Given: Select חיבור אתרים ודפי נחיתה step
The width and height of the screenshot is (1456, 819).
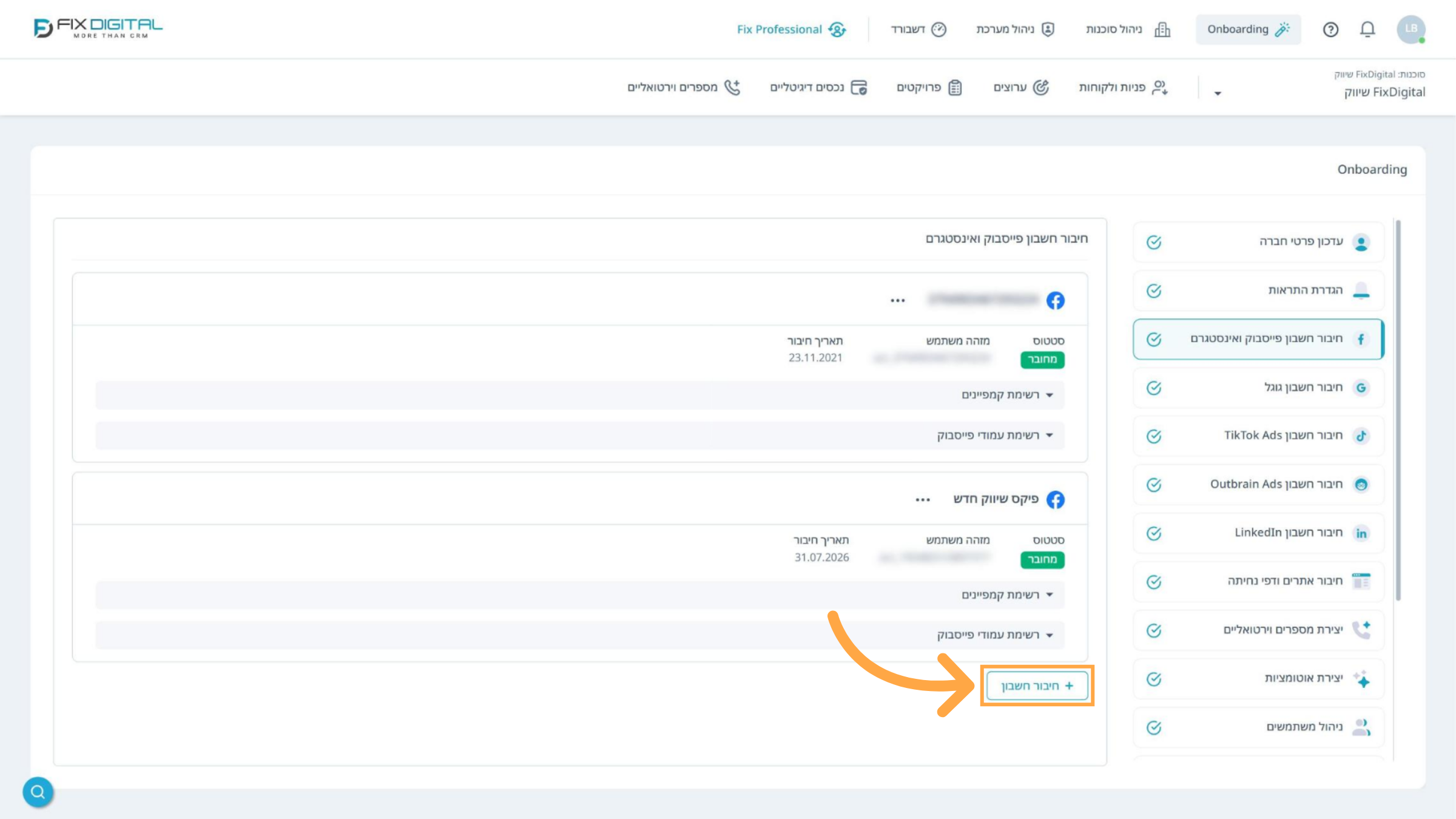Looking at the screenshot, I should click(x=1259, y=581).
